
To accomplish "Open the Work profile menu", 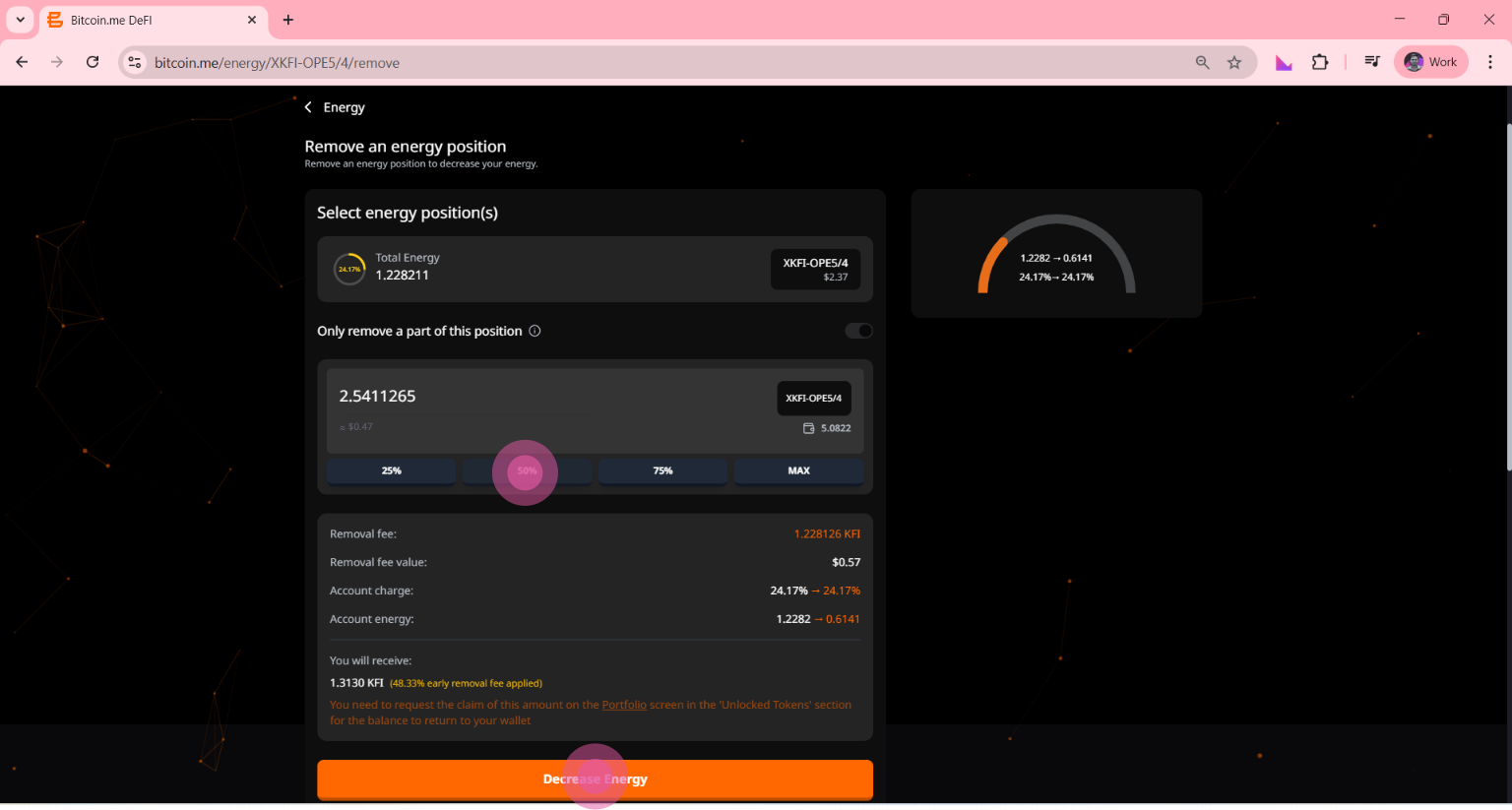I will [x=1431, y=62].
